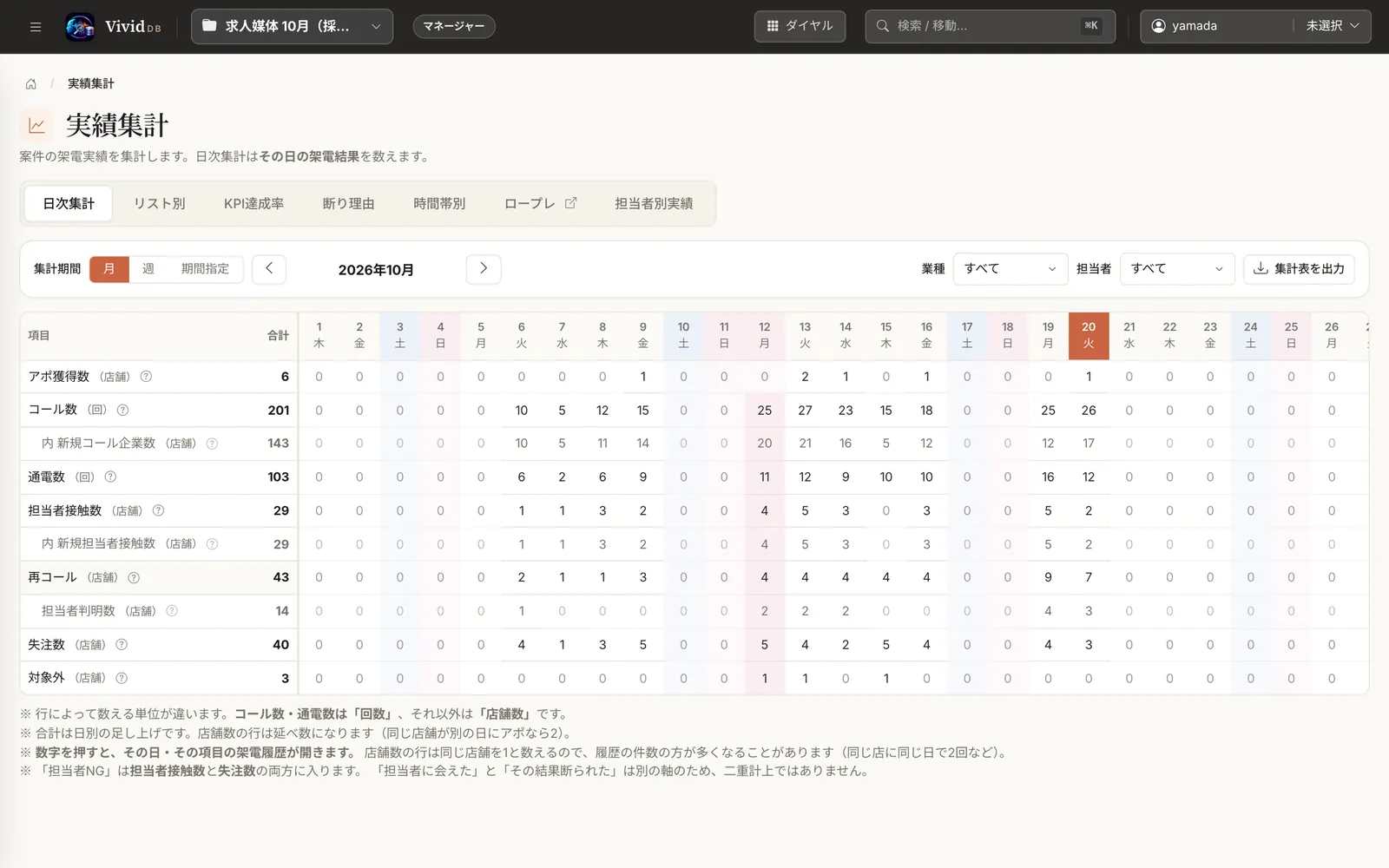Go to home via breadcrumb icon

coord(31,84)
